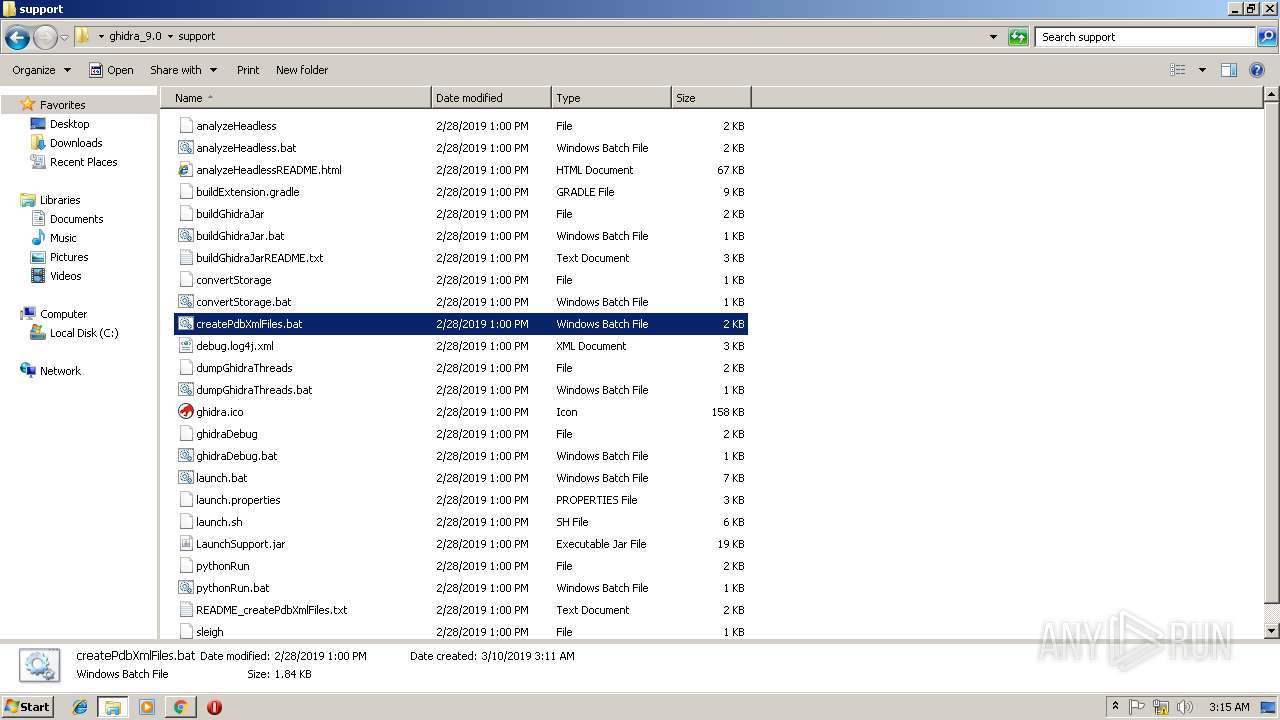Select the launch.bat file icon
The height and width of the screenshot is (720, 1280).
point(185,478)
